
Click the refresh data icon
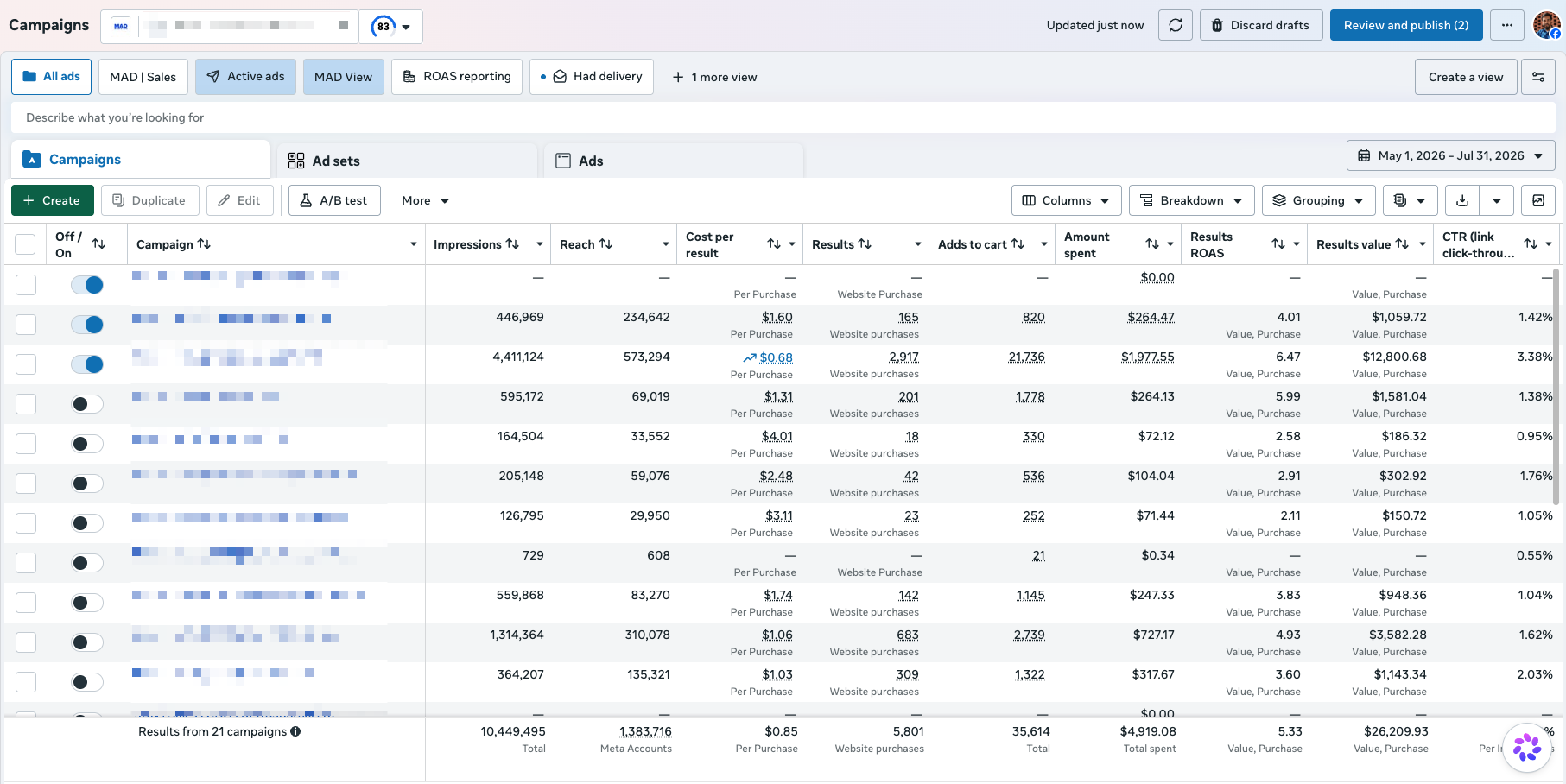(1176, 25)
